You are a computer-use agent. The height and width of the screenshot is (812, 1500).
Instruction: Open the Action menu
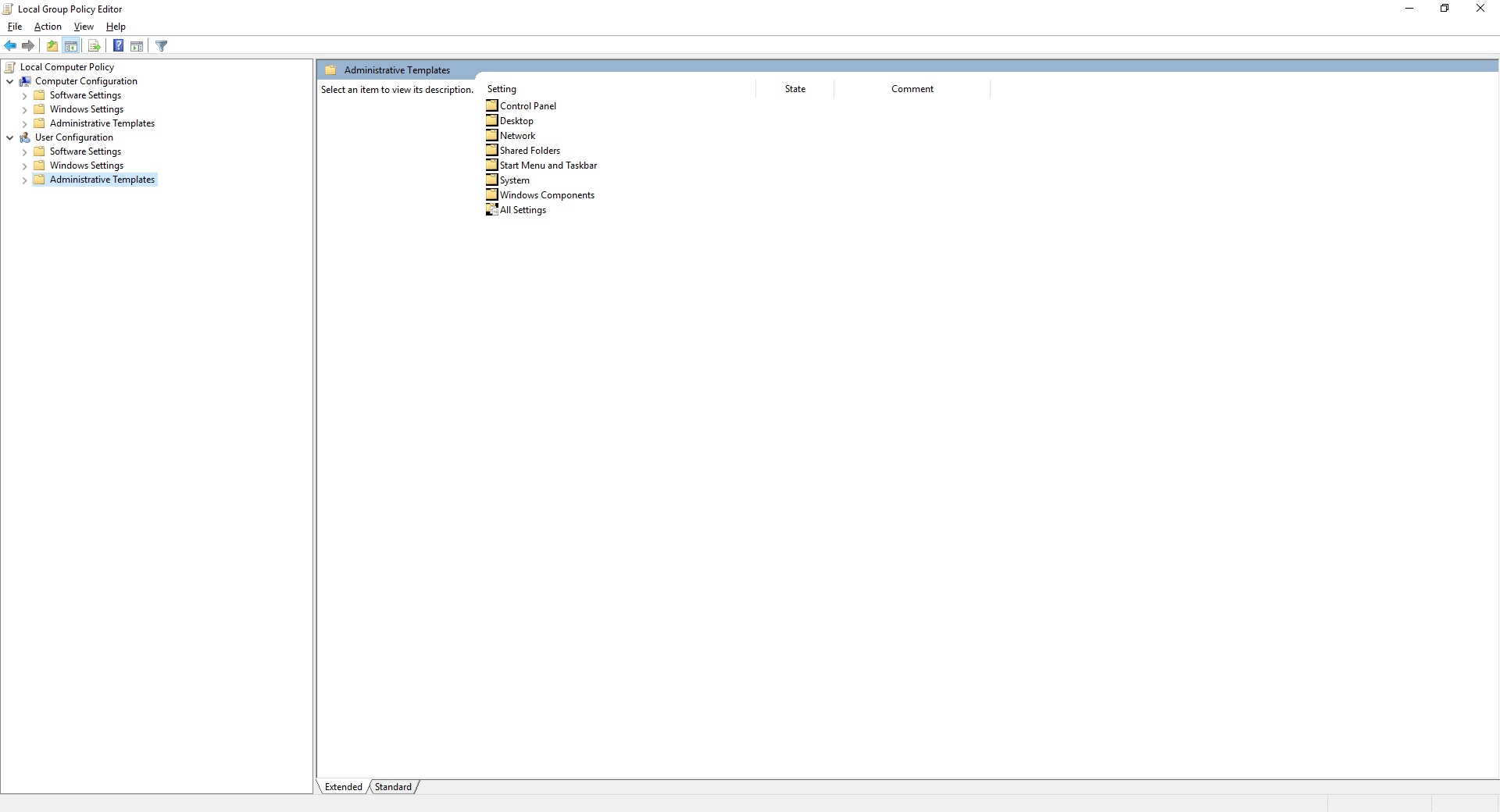click(48, 27)
